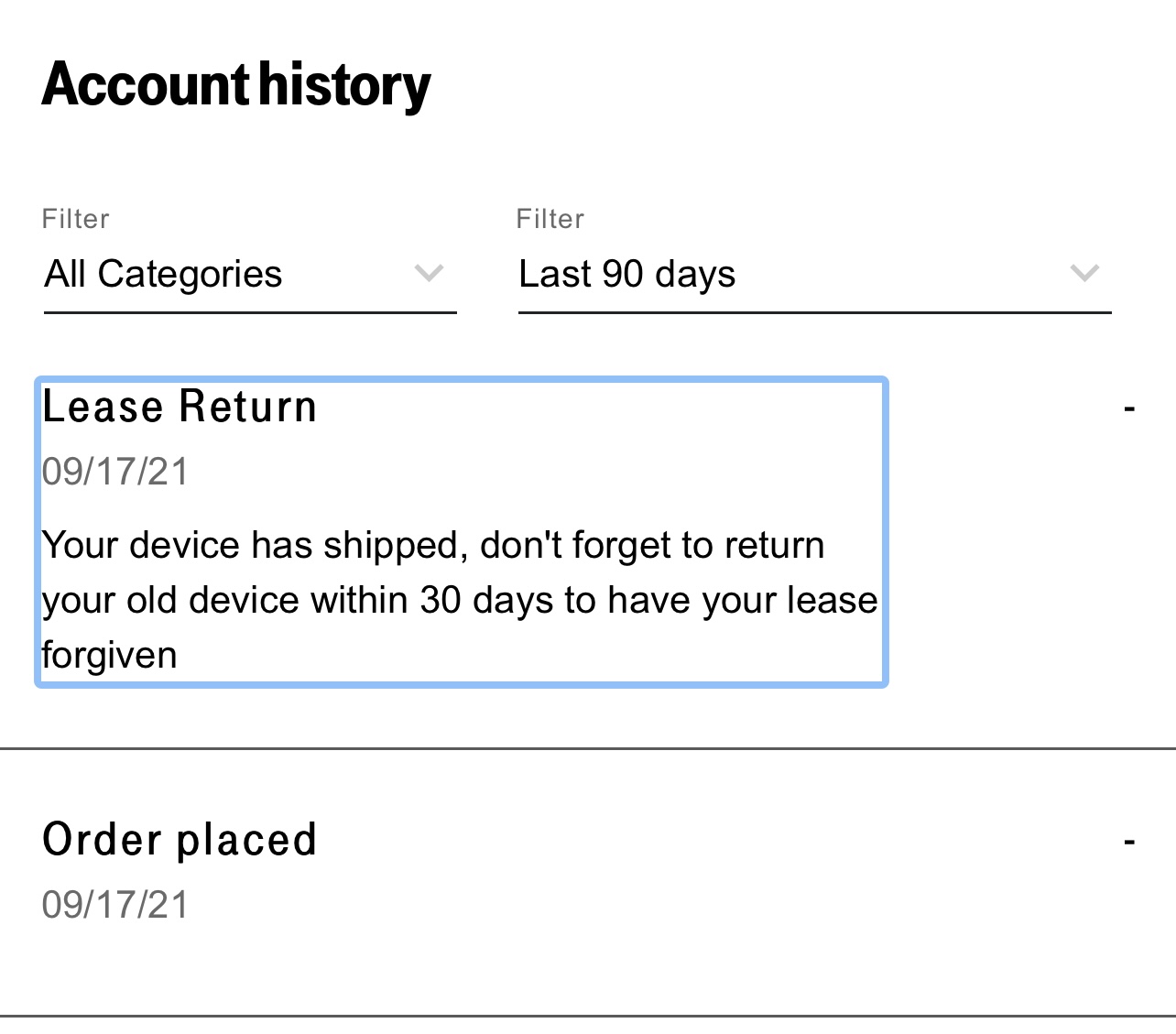1176x1034 pixels.
Task: Collapse Lease Return using its minus icon
Action: pyautogui.click(x=1129, y=408)
